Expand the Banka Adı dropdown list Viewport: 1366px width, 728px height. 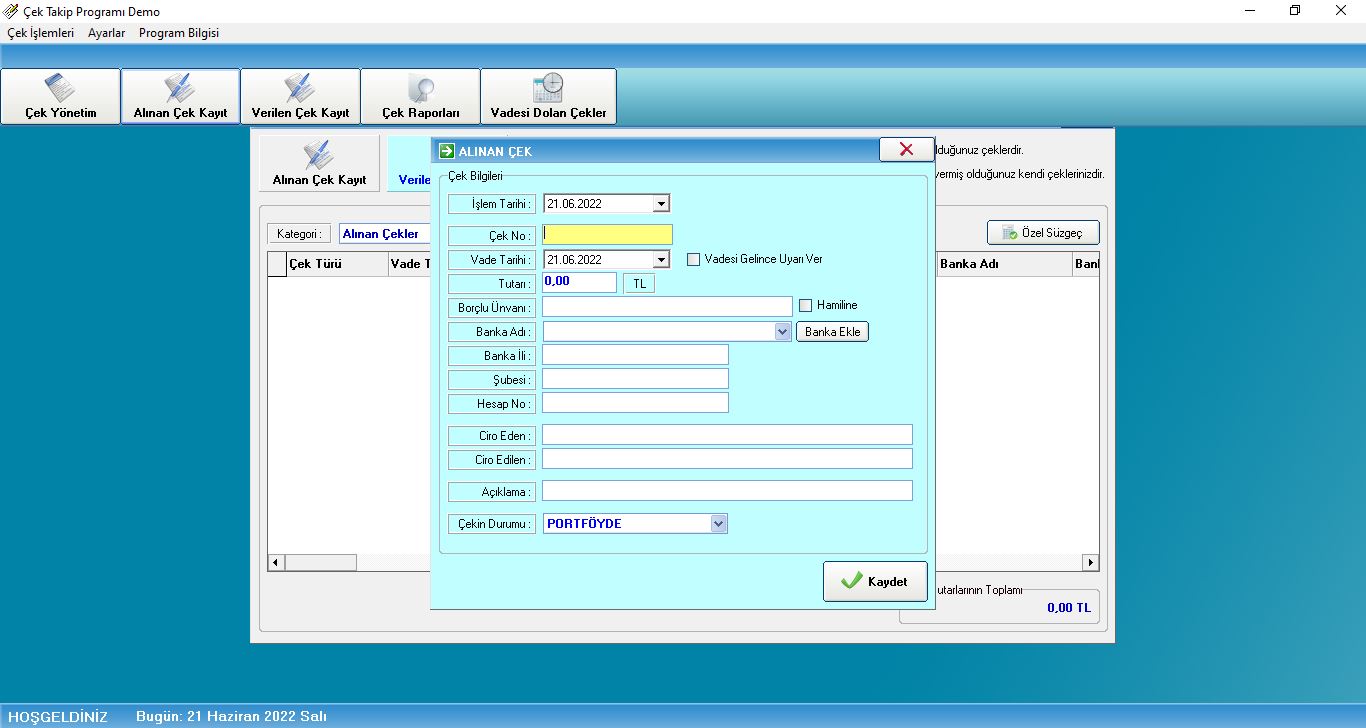tap(783, 332)
